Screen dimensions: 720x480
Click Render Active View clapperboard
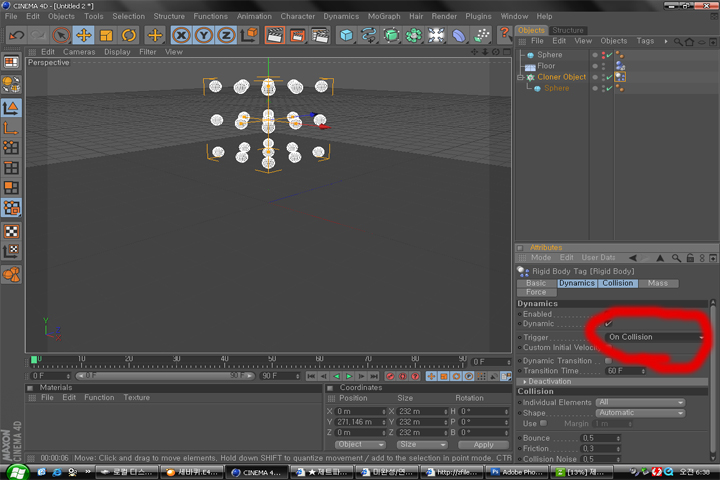(x=275, y=35)
